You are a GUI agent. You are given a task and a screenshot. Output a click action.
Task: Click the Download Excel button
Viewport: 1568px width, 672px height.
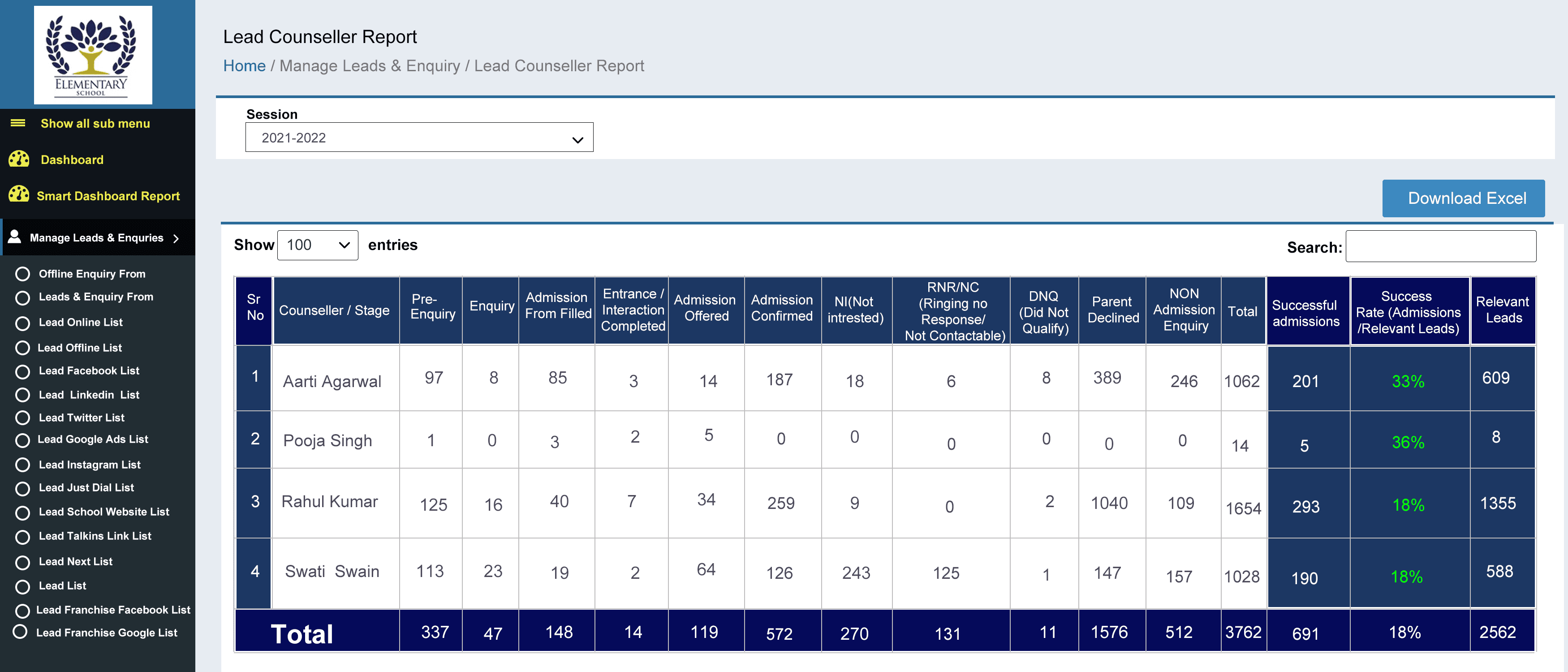1463,198
